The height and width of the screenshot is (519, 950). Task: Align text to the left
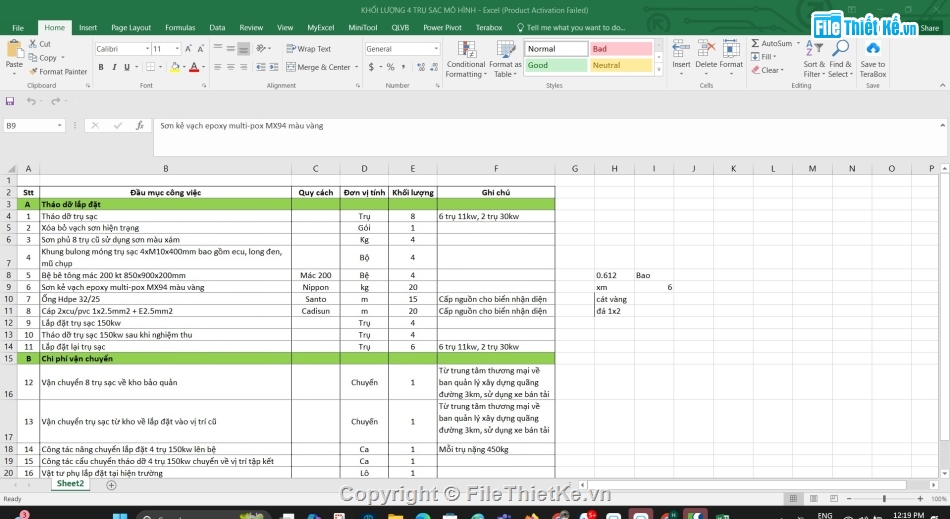[x=218, y=67]
